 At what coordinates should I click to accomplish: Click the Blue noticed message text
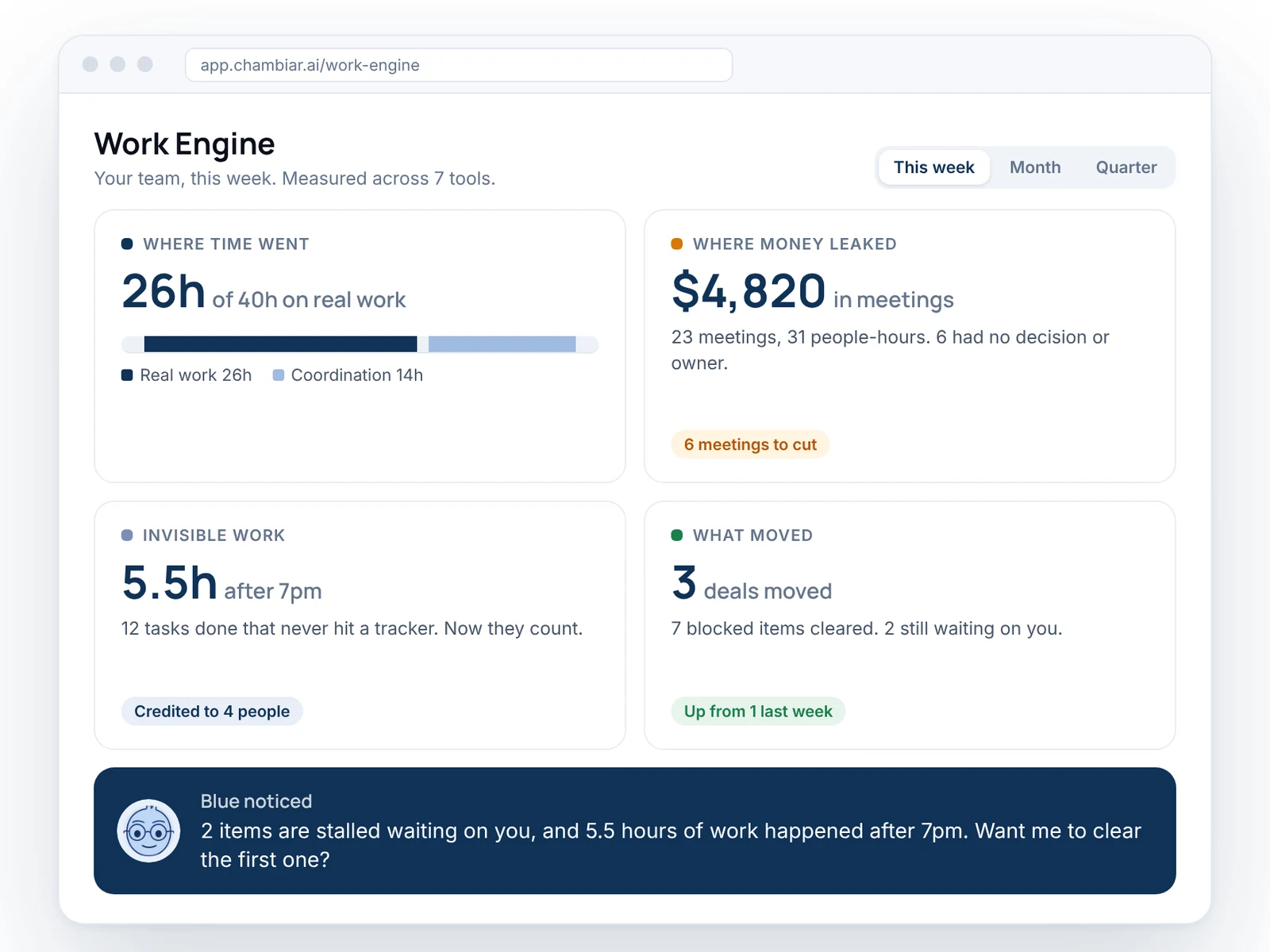point(671,845)
